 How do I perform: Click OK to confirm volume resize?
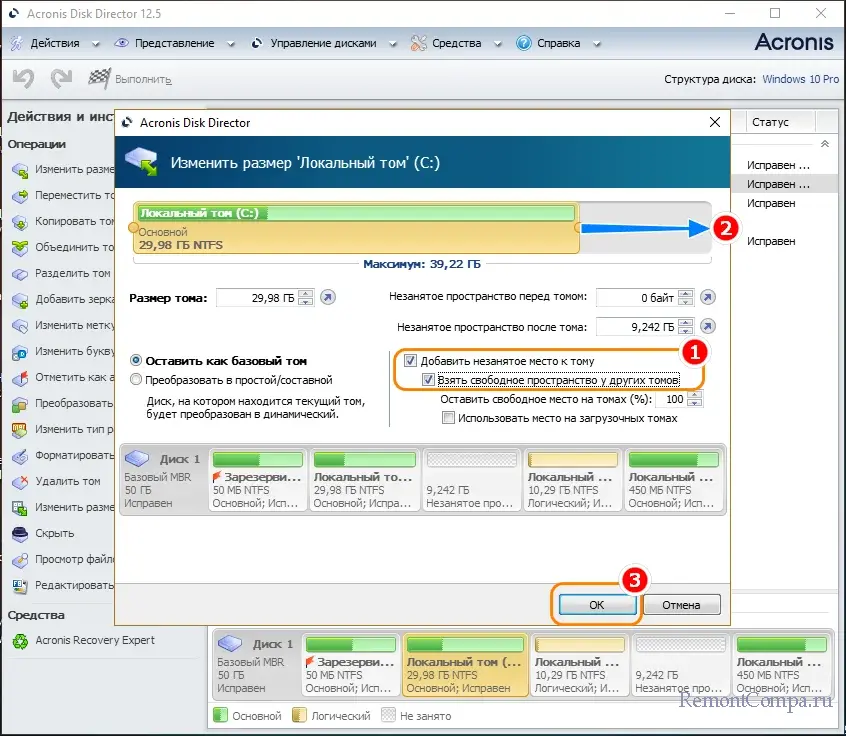(x=597, y=605)
